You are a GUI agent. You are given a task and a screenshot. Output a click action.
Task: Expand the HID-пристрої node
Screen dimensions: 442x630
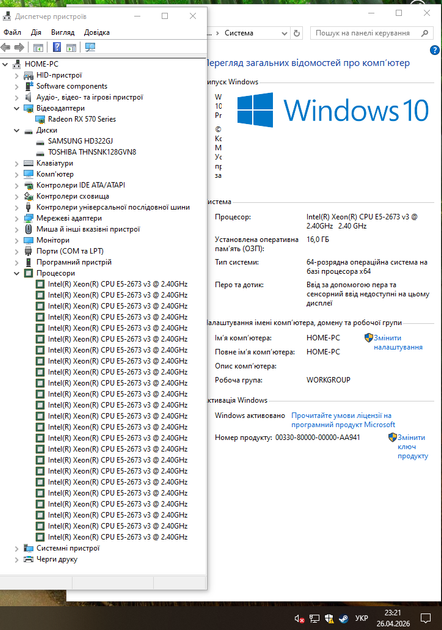point(16,76)
